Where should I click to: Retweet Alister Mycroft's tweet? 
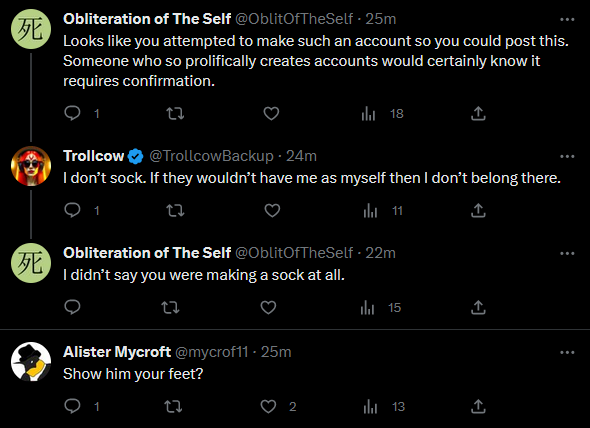173,407
